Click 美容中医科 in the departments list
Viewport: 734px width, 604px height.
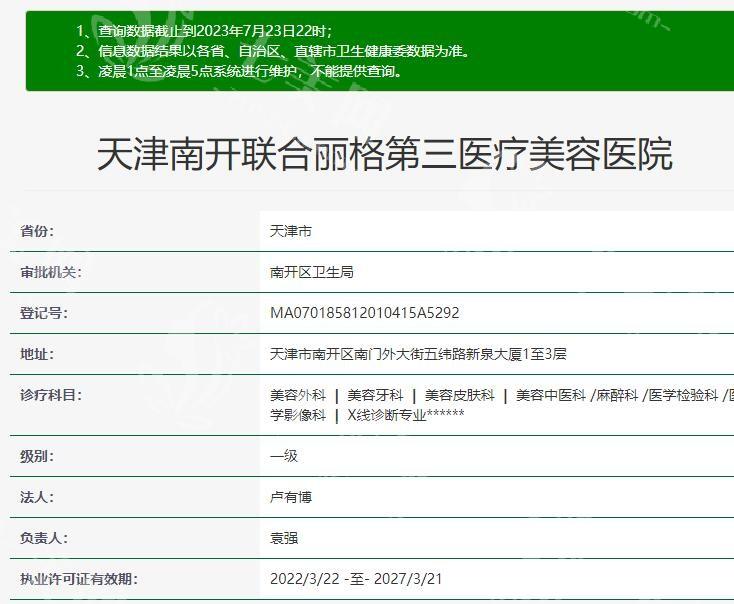tap(550, 396)
